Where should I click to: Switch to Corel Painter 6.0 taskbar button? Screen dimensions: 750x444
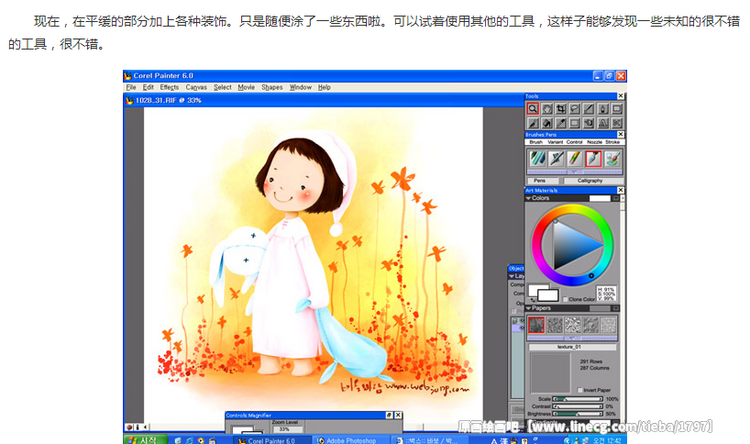pyautogui.click(x=271, y=440)
